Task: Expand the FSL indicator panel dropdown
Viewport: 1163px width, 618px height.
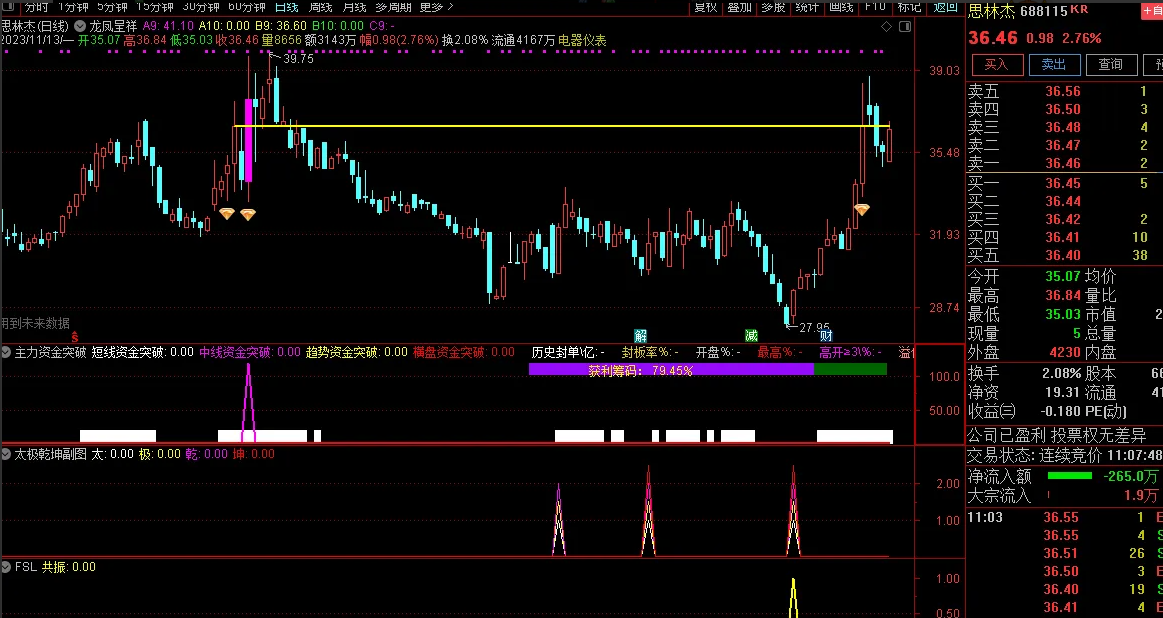Action: tap(7, 567)
